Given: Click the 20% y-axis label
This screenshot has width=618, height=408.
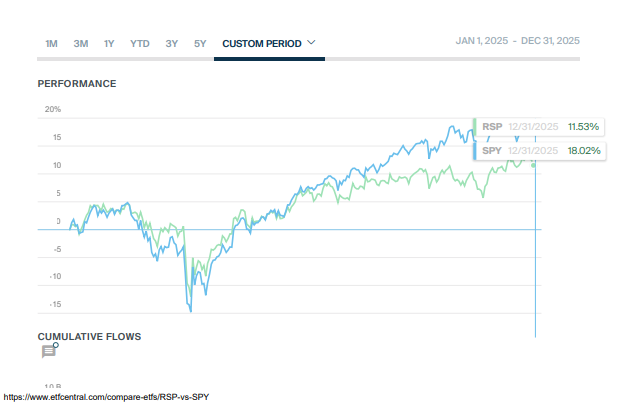Looking at the screenshot, I should tap(53, 109).
